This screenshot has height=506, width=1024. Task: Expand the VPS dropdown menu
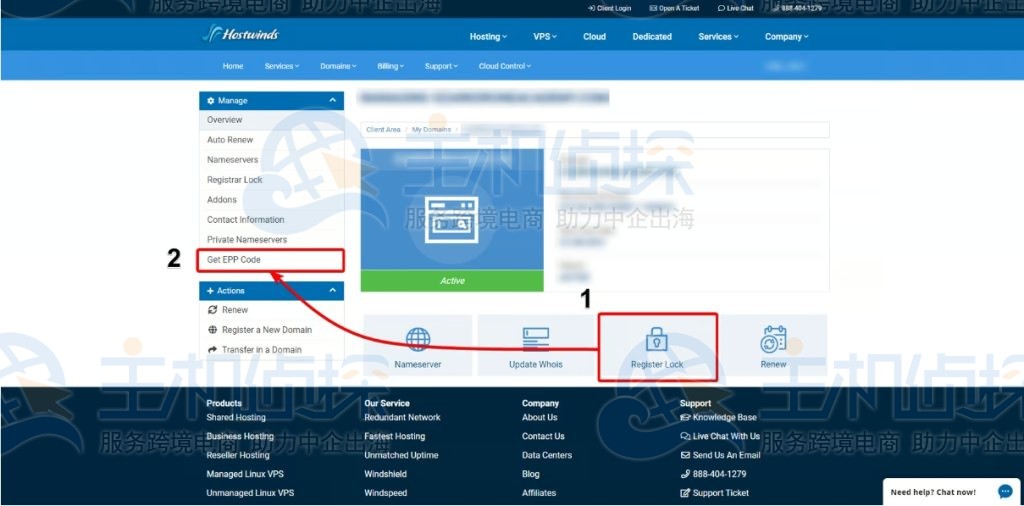(x=545, y=37)
